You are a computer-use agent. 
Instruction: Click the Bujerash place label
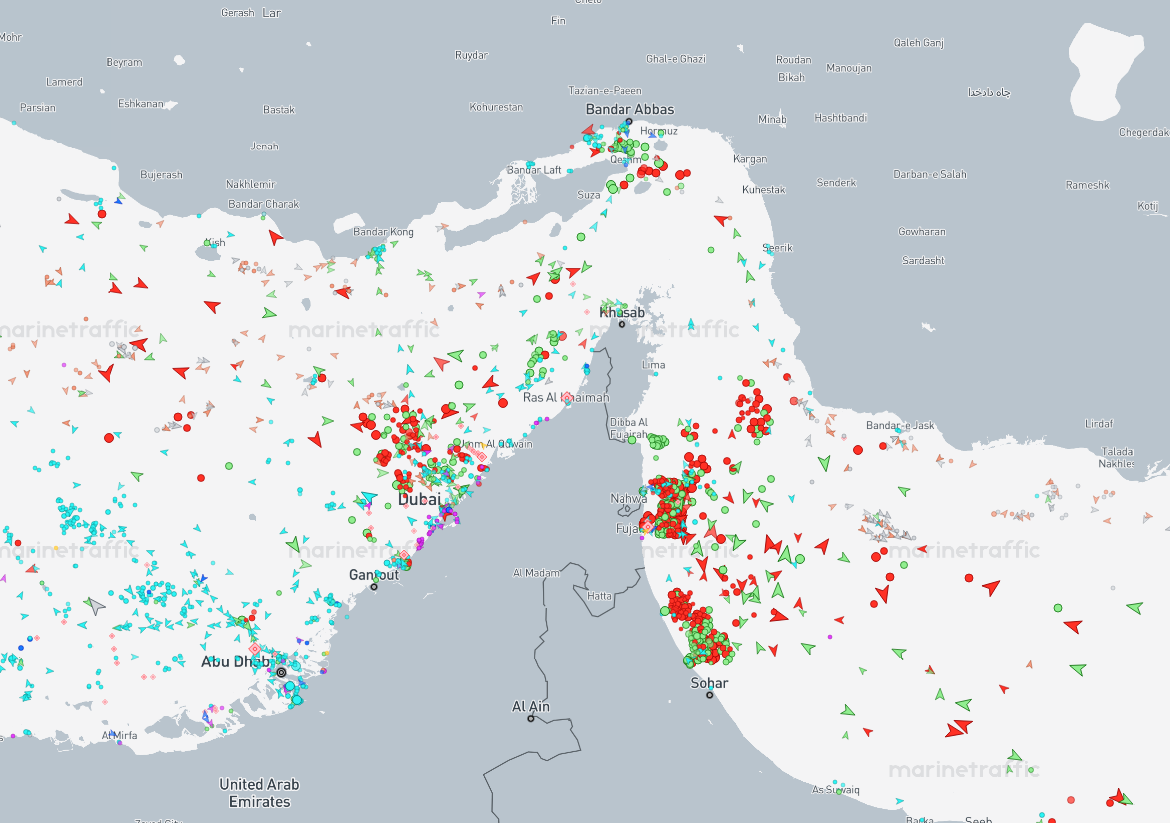161,175
